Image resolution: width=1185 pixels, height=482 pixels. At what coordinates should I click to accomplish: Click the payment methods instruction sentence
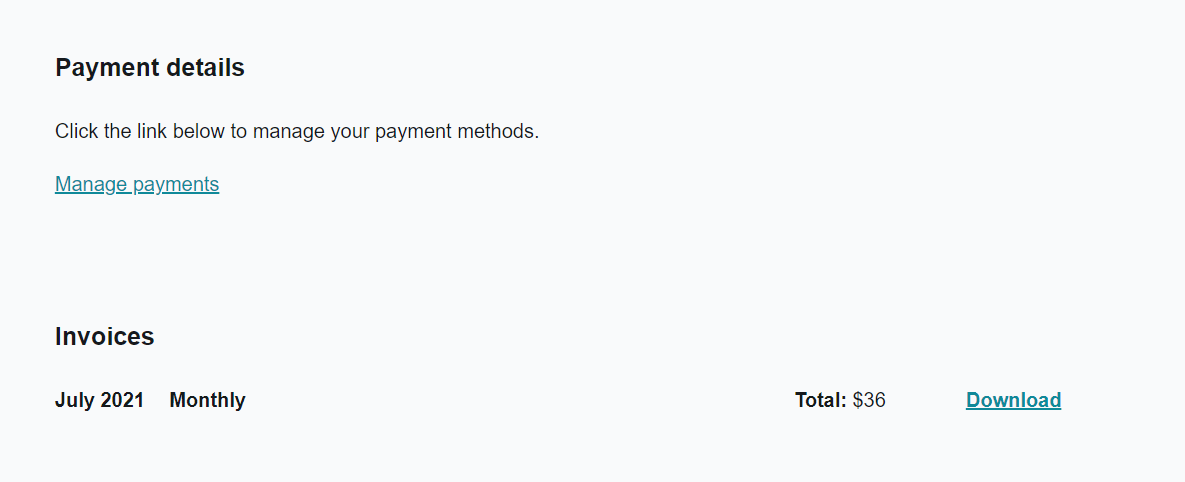(297, 131)
